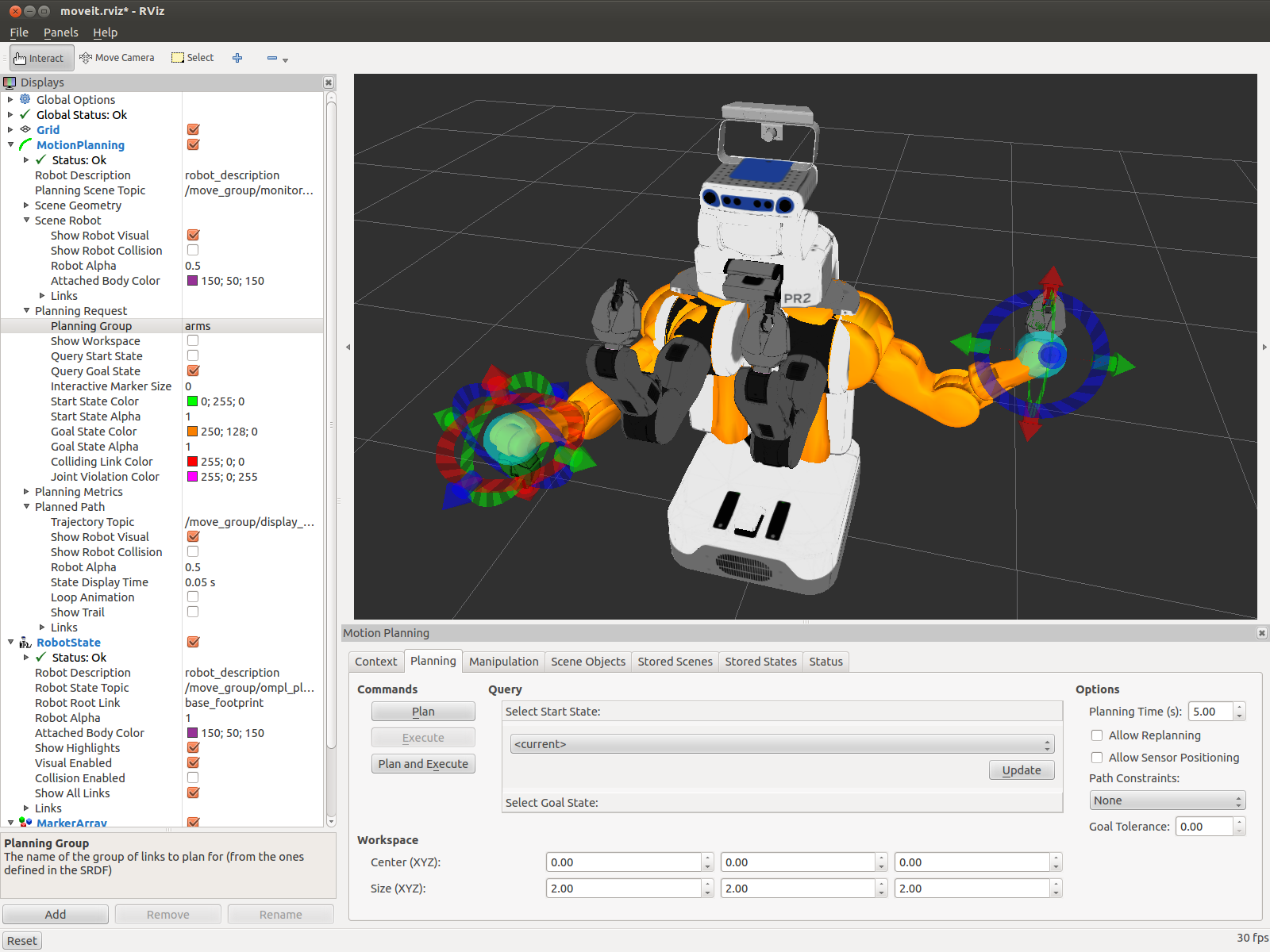This screenshot has height=952, width=1270.
Task: Click the blue plus add-tool icon
Action: 237,58
